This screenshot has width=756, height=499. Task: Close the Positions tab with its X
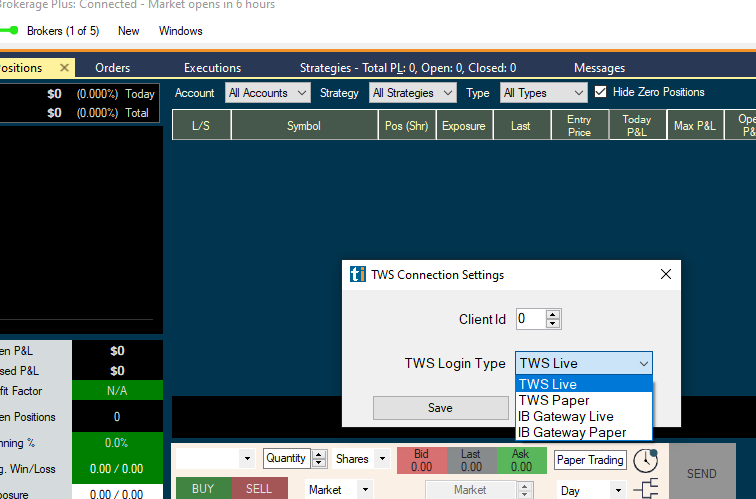[x=64, y=67]
